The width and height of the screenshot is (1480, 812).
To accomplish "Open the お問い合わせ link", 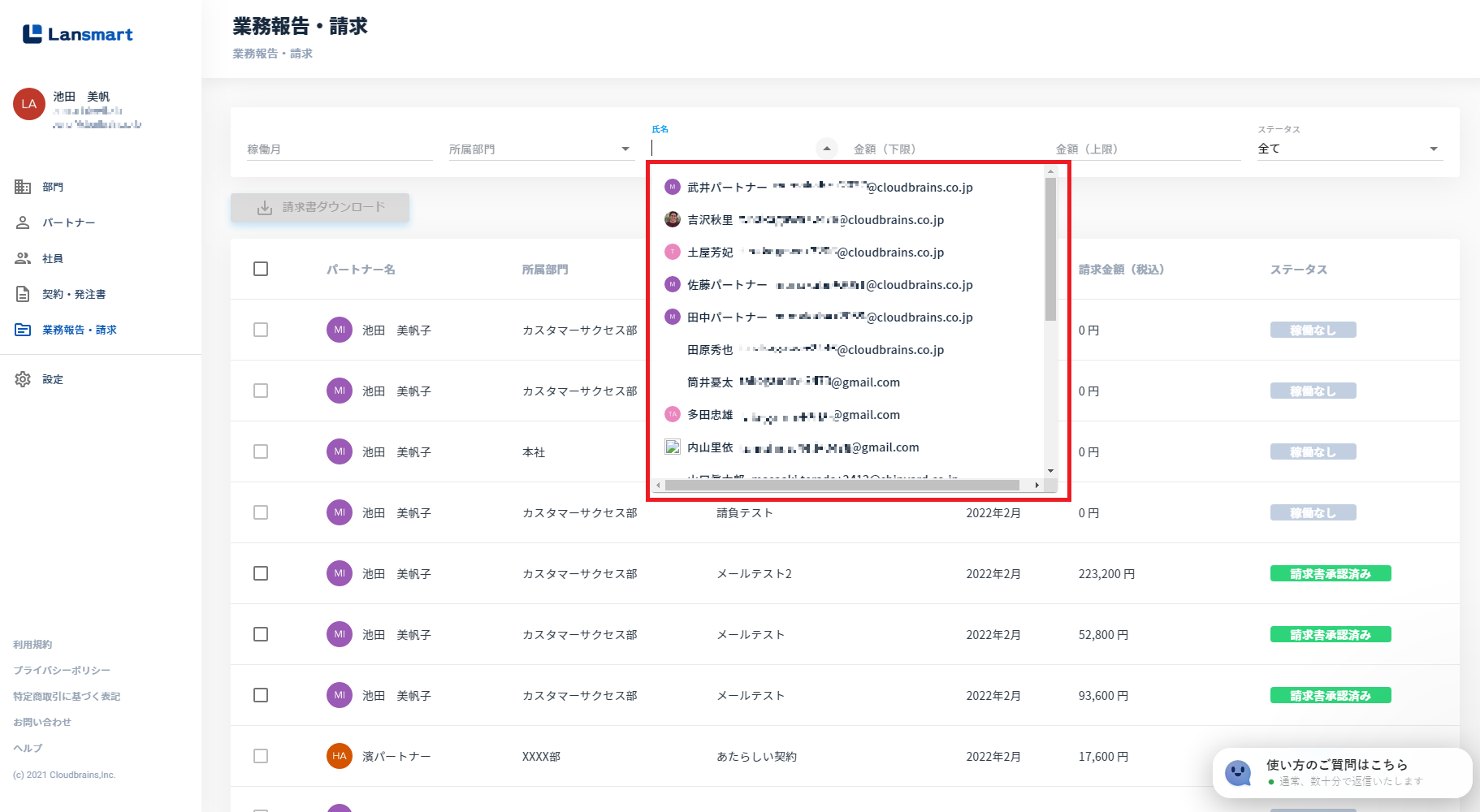I will point(42,723).
